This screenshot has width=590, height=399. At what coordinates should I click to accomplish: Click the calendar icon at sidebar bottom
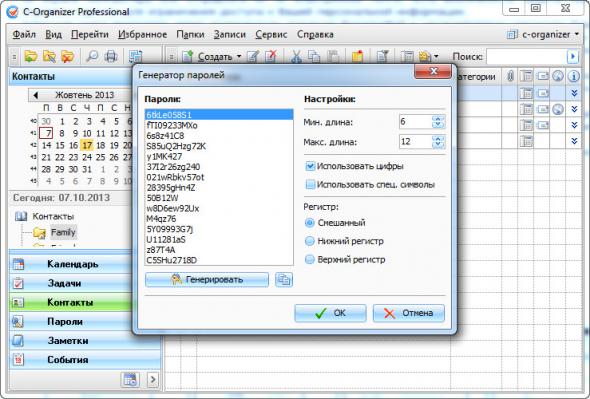click(x=130, y=379)
